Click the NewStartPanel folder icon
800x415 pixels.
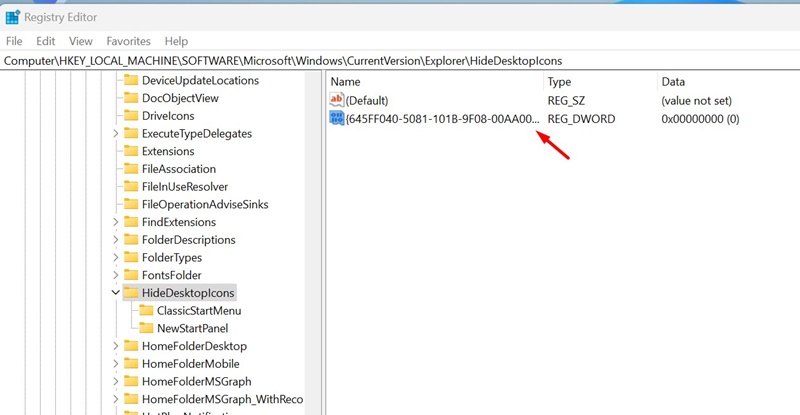146,328
